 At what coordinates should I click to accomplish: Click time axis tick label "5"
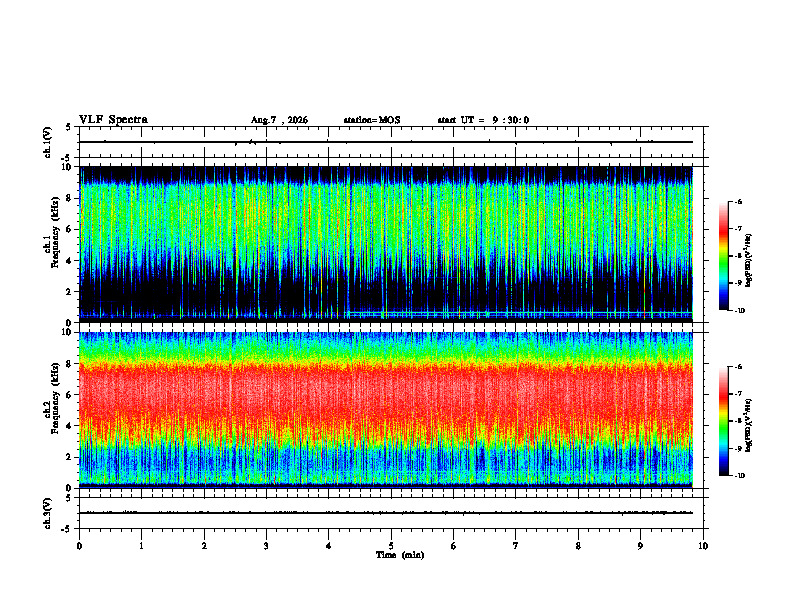coord(391,546)
